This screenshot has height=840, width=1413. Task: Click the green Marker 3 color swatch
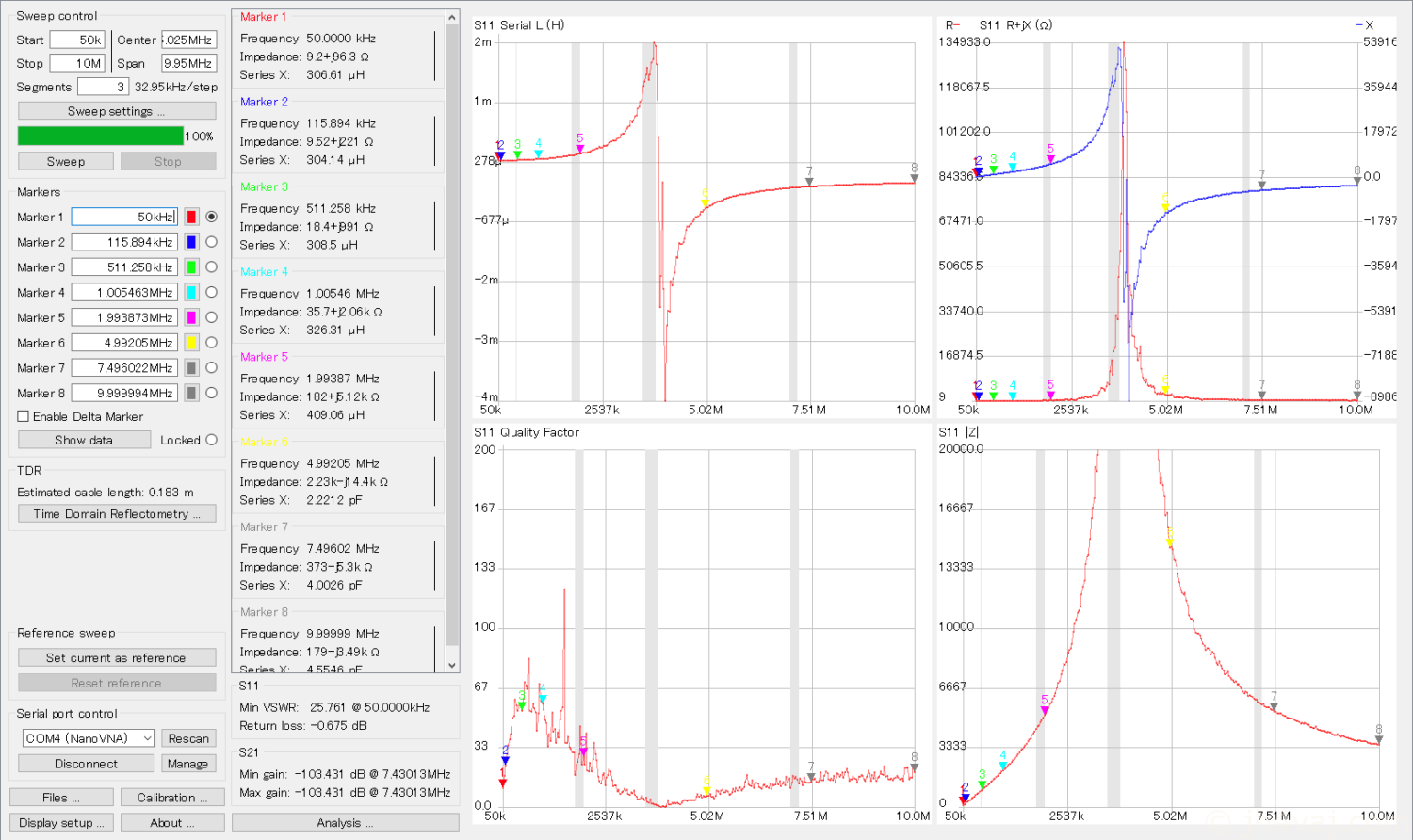coord(191,267)
